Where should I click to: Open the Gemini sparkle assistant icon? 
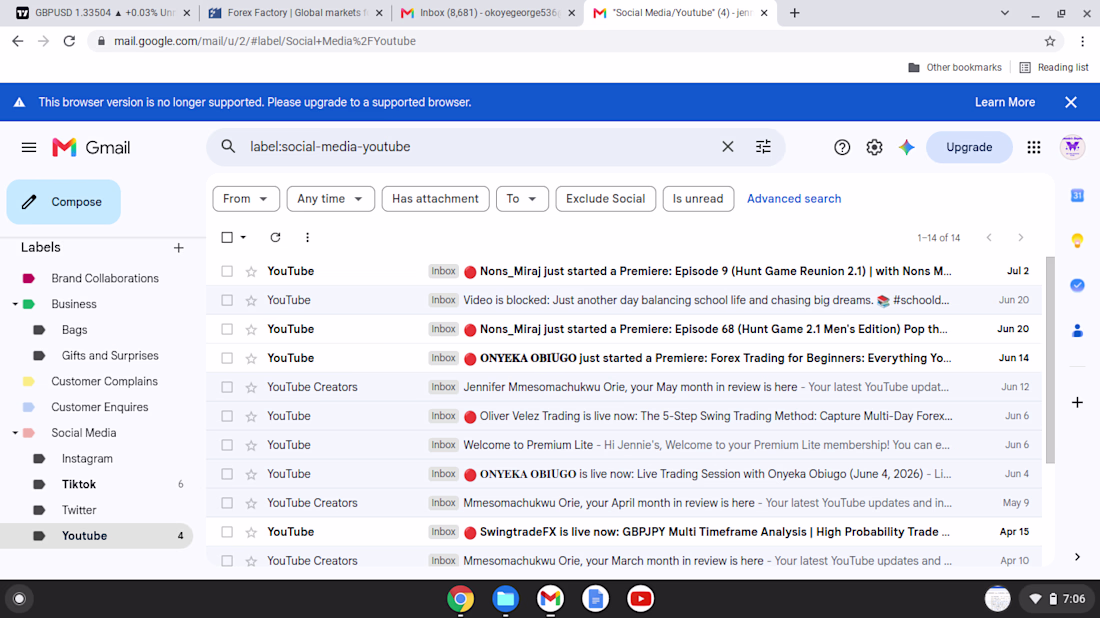pos(906,147)
